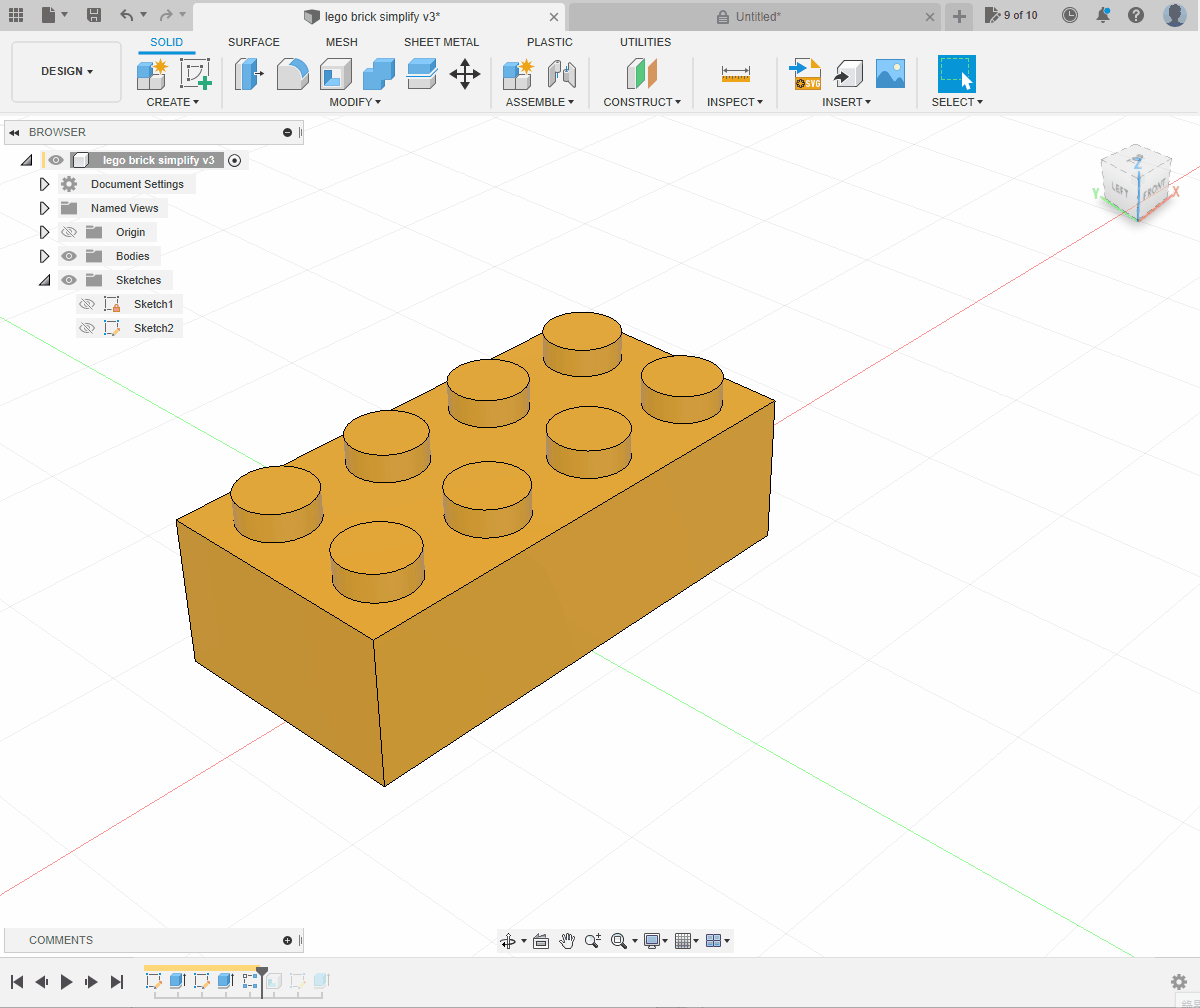Click the Insert SVG icon
Screen dimensions: 1200x1008
click(x=805, y=74)
